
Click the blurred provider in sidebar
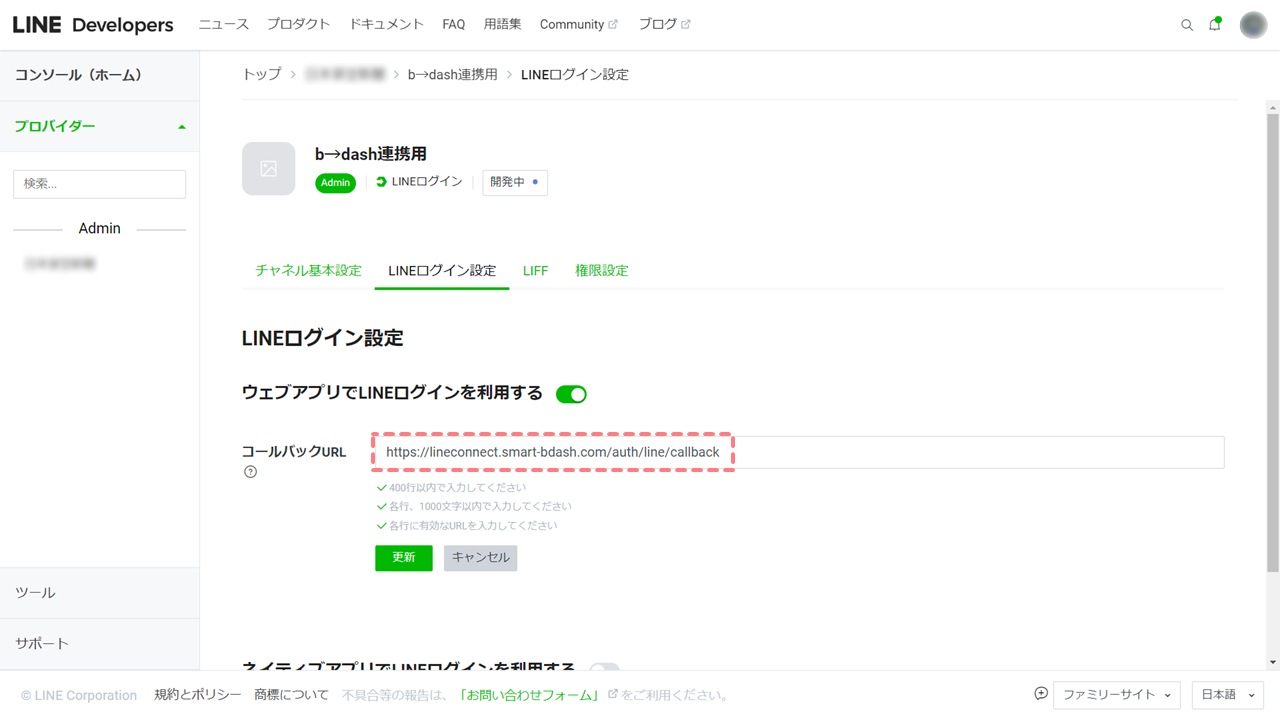click(60, 264)
